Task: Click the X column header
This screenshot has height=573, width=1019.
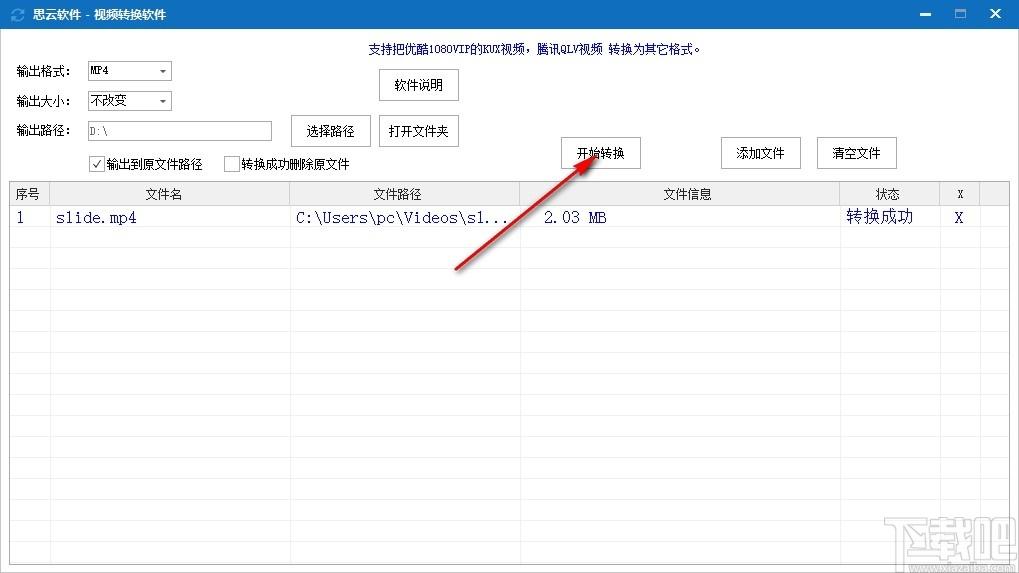Action: coord(960,194)
